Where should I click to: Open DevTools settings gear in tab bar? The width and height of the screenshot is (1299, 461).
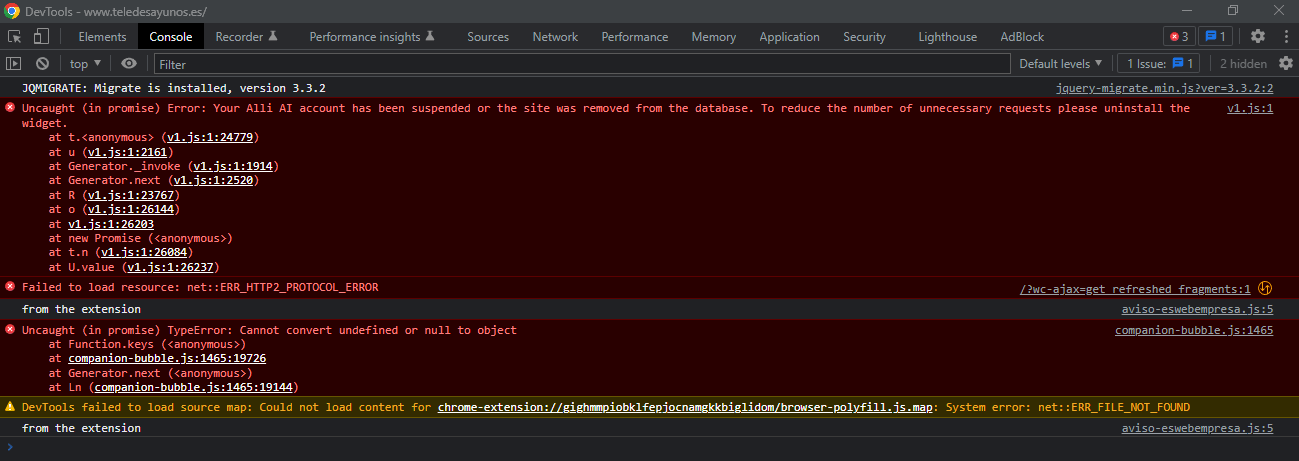tap(1257, 37)
